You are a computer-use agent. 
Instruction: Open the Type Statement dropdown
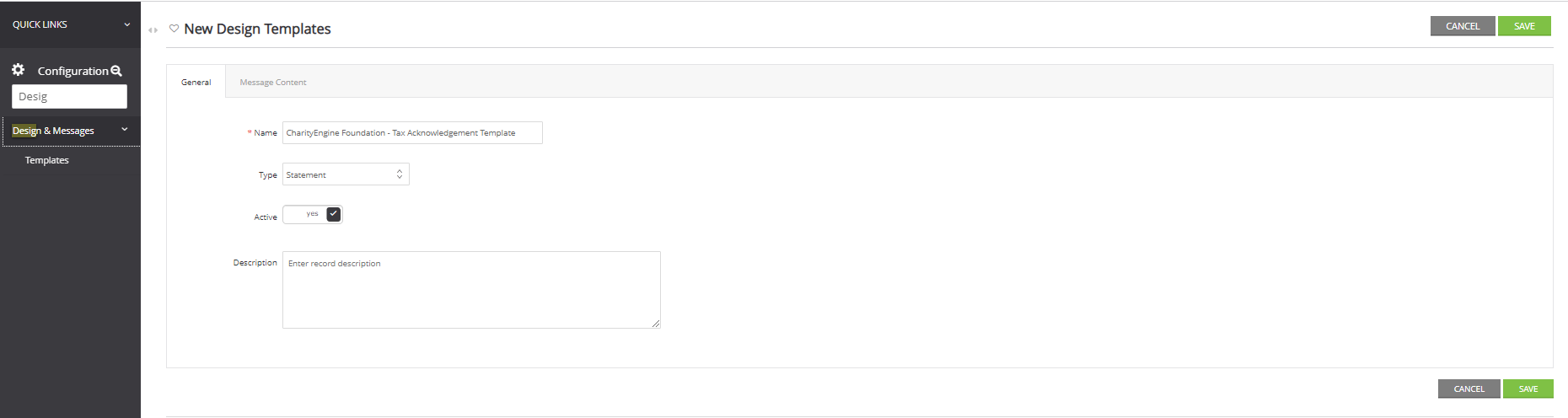346,174
